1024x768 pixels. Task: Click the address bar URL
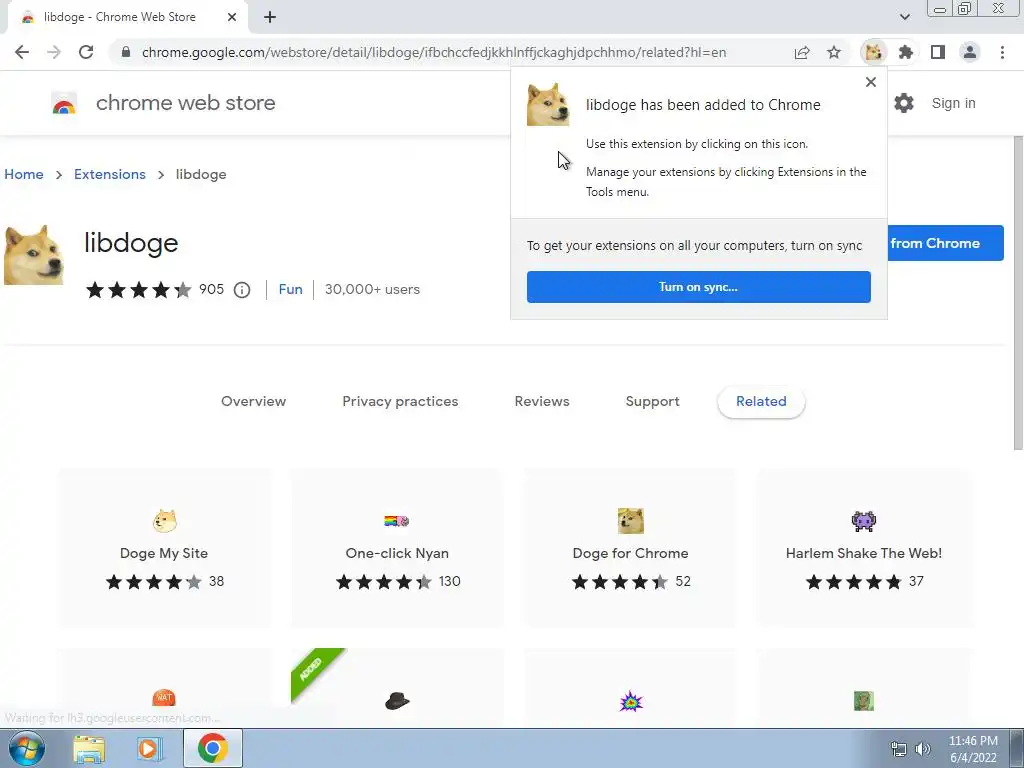pyautogui.click(x=434, y=52)
